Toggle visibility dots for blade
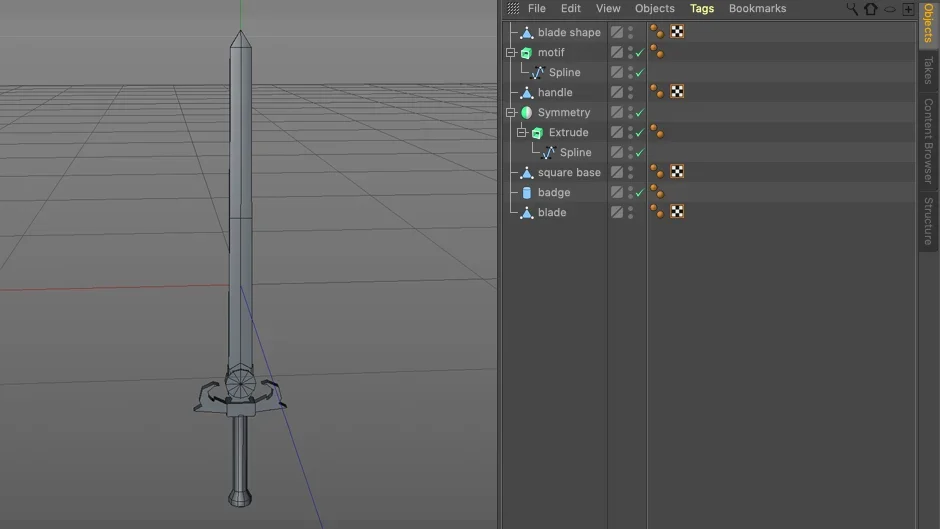This screenshot has width=940, height=529. [631, 212]
